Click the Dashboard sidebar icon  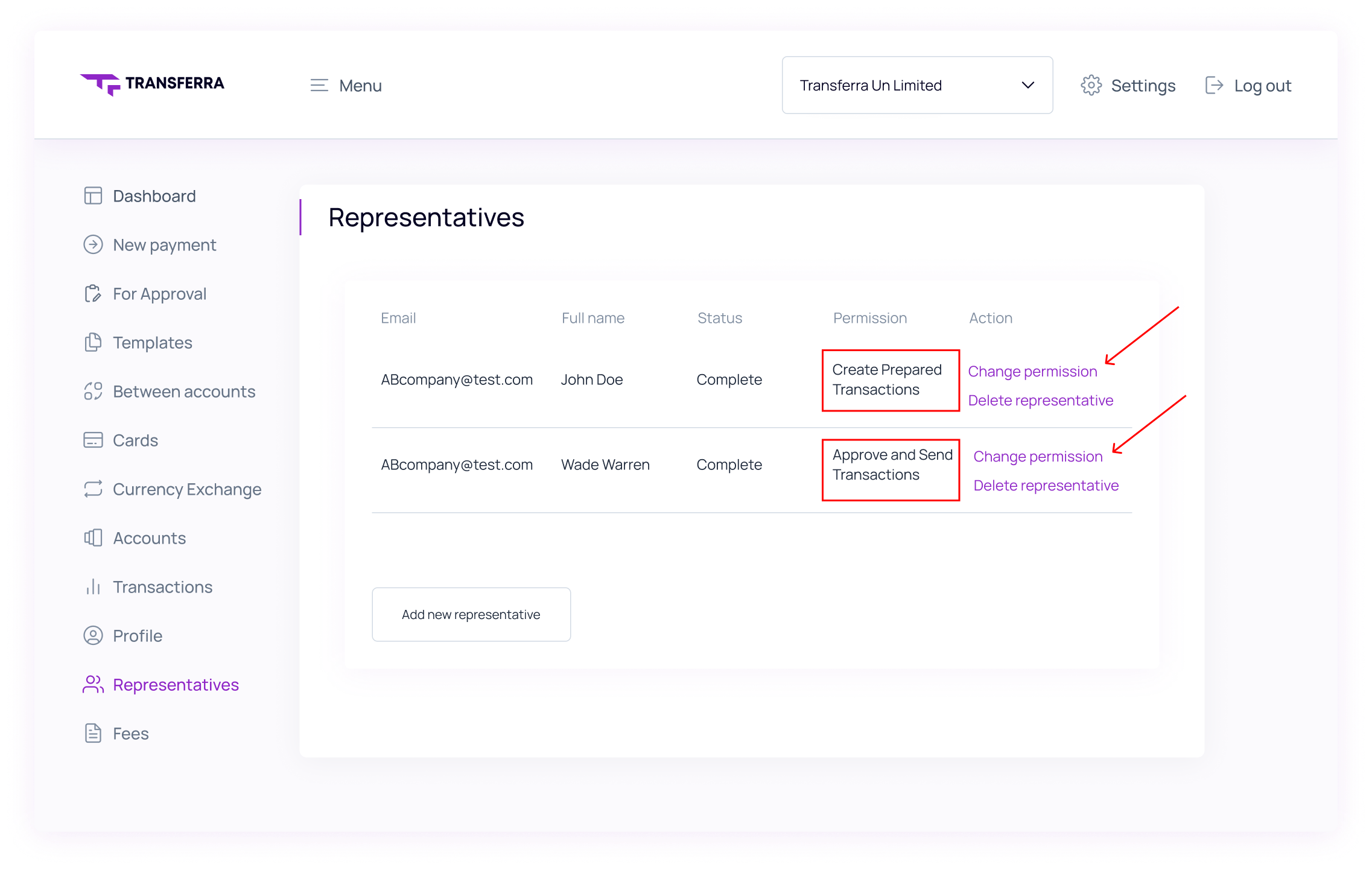(93, 196)
